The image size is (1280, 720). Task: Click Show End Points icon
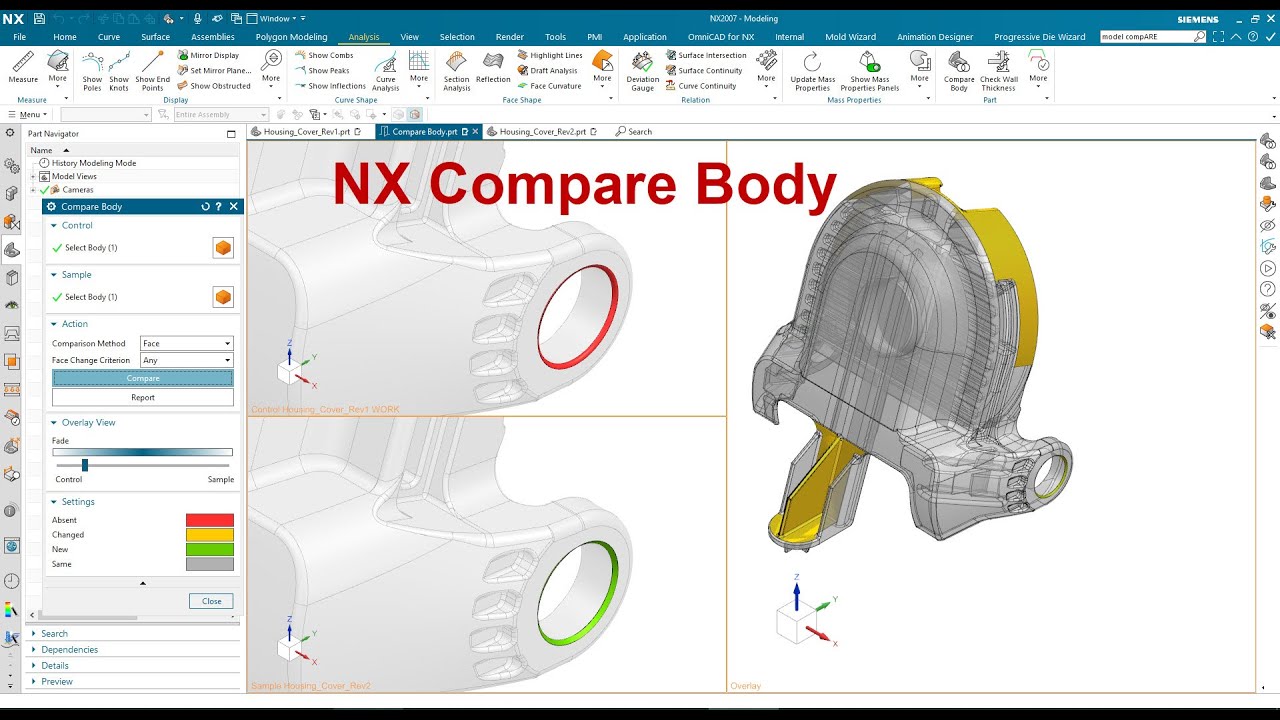pos(153,72)
